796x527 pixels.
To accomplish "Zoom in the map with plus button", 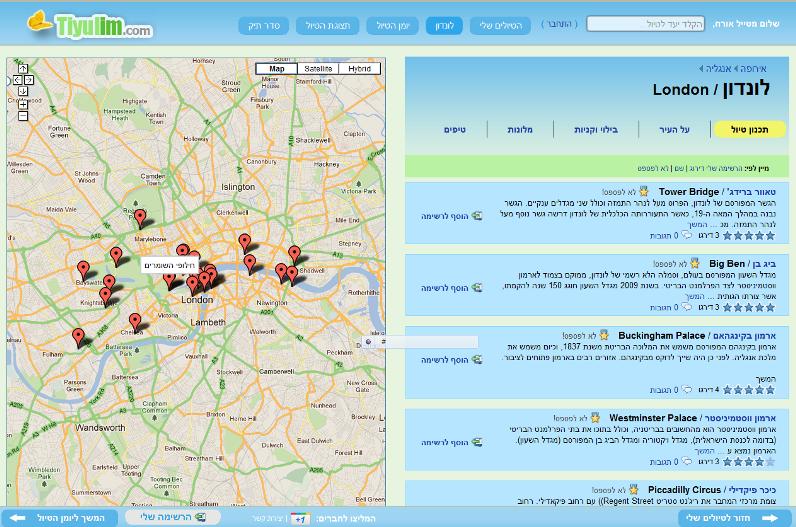I will (23, 104).
